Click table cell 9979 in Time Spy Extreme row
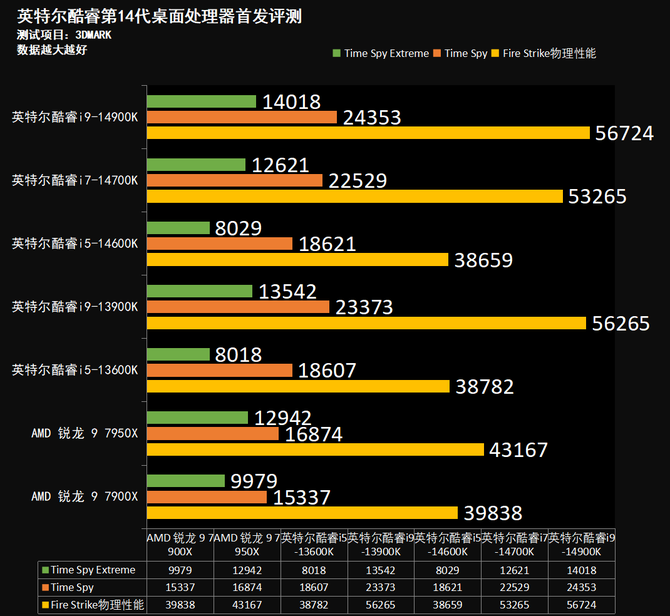Image resolution: width=670 pixels, height=616 pixels. tap(180, 570)
